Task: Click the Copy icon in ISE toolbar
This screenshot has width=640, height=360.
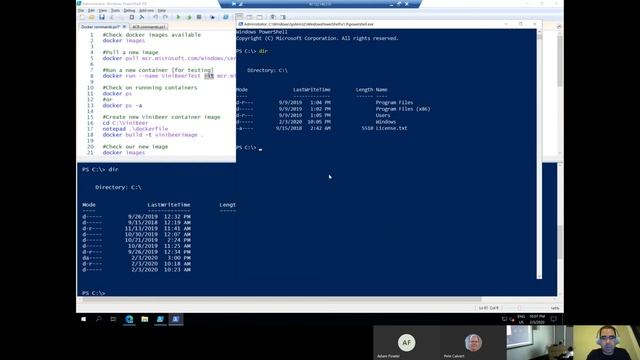Action: 122,17
